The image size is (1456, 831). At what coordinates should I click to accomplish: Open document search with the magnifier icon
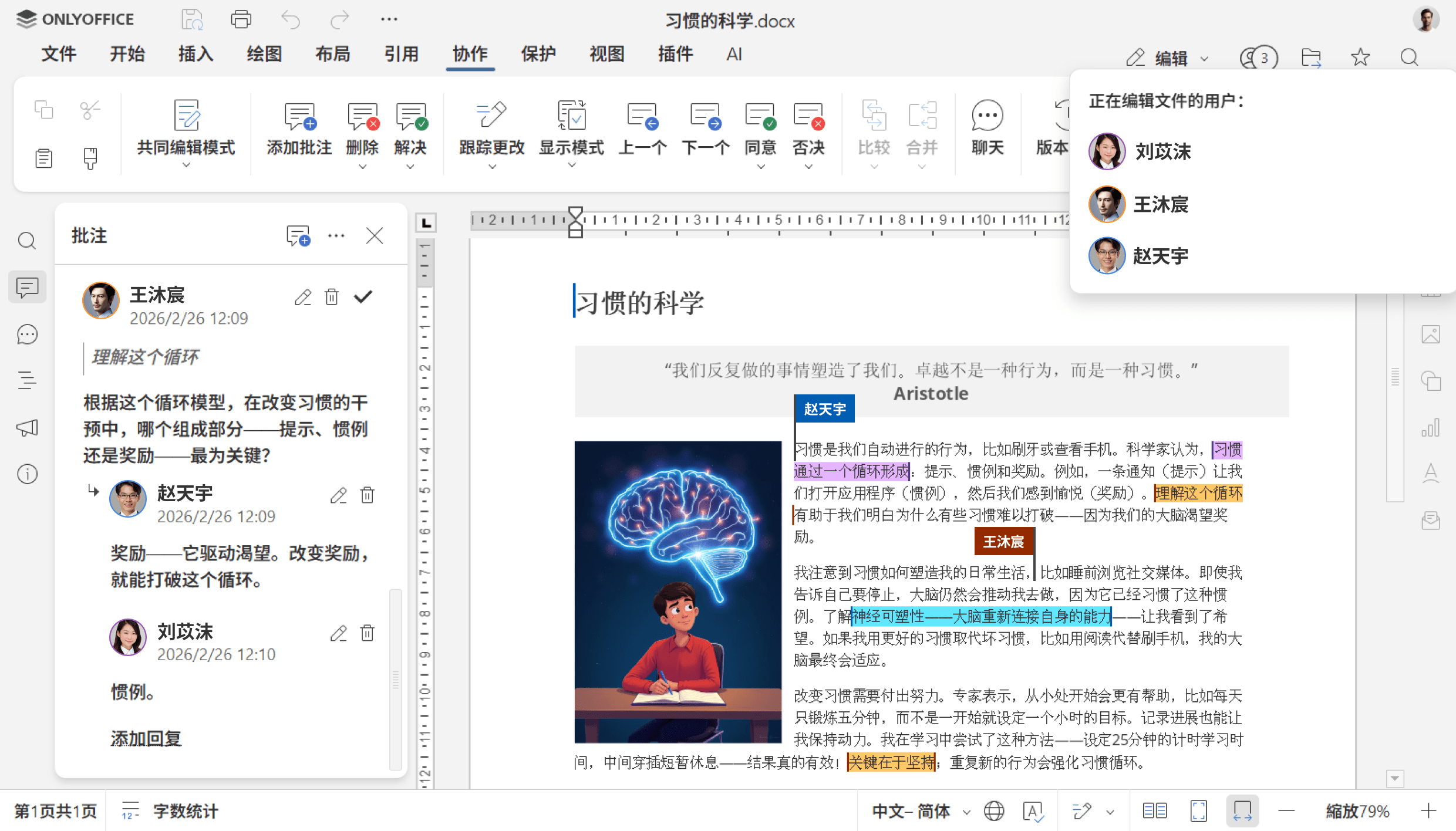[x=1409, y=57]
